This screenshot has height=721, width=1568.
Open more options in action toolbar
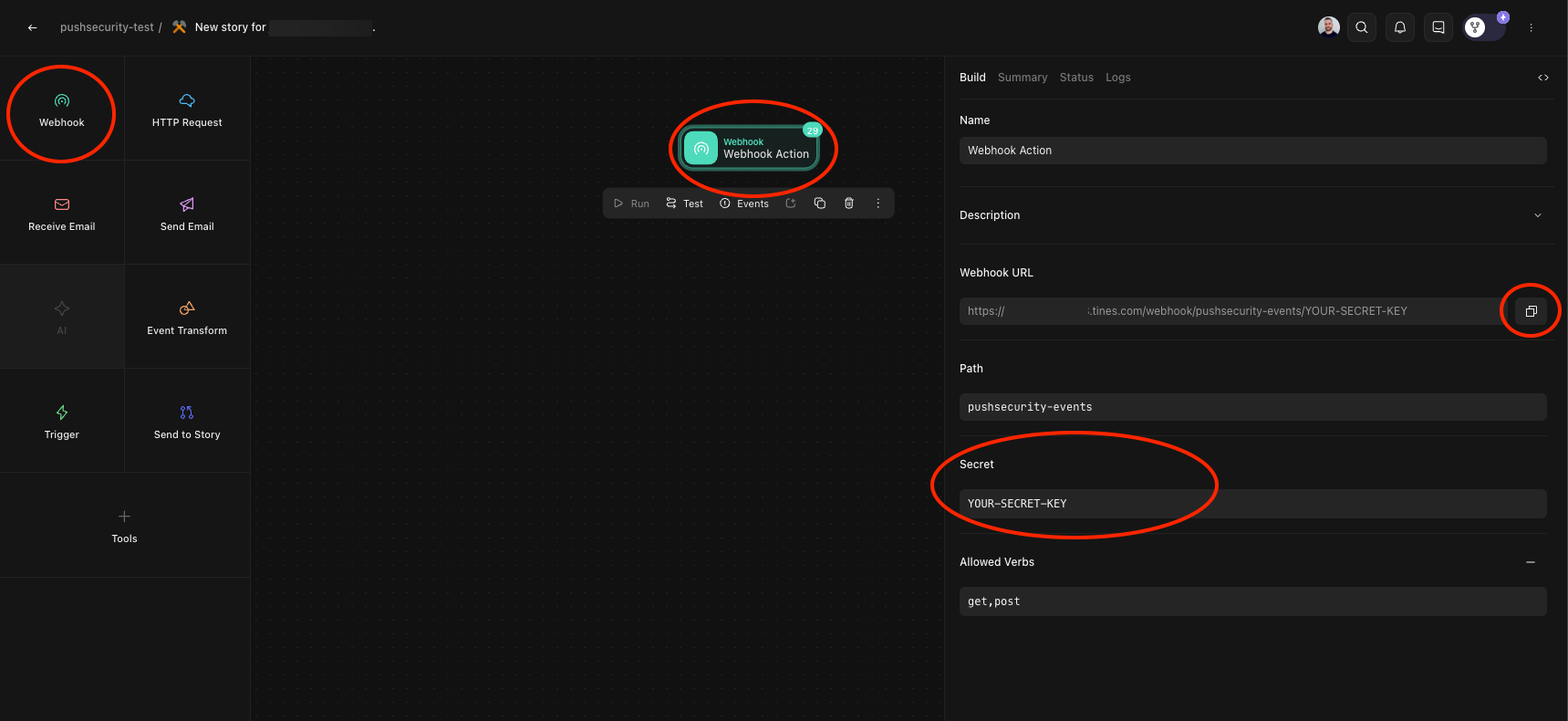(878, 204)
